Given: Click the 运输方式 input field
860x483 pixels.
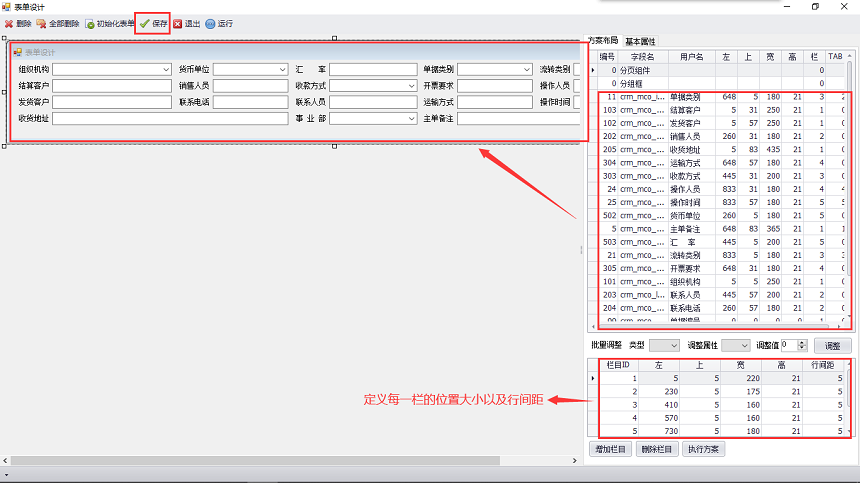Looking at the screenshot, I should [x=495, y=103].
